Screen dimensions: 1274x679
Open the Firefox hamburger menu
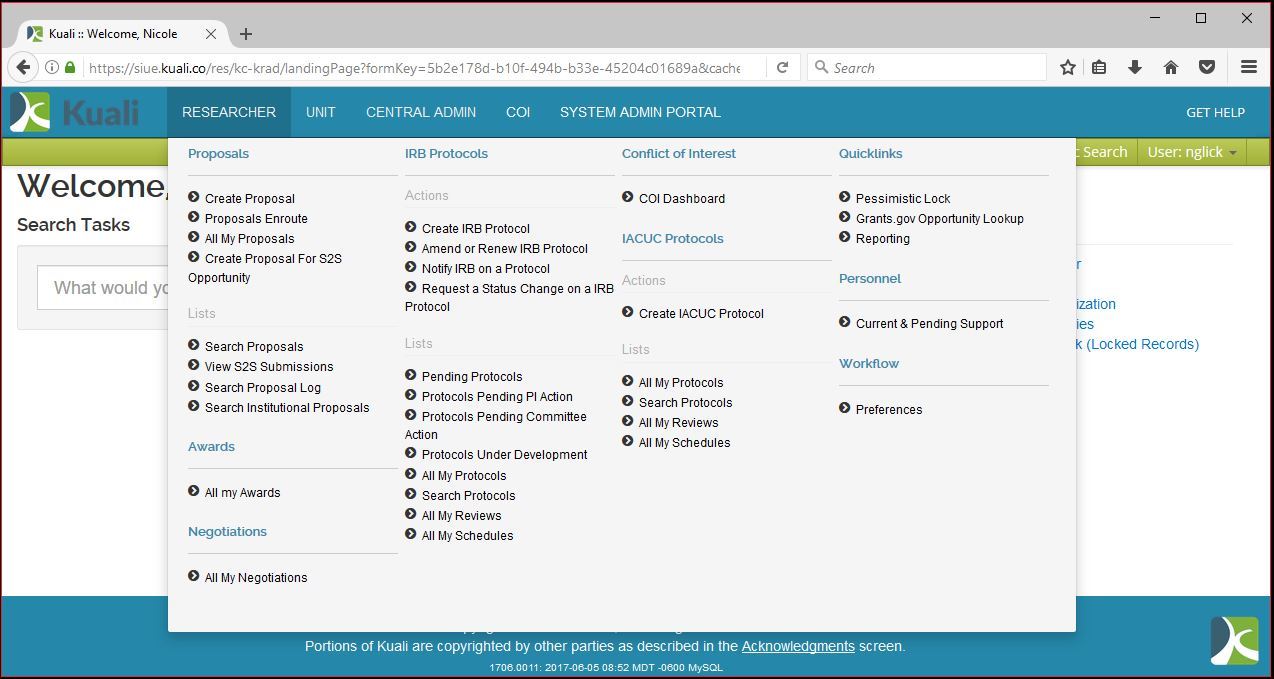tap(1248, 67)
